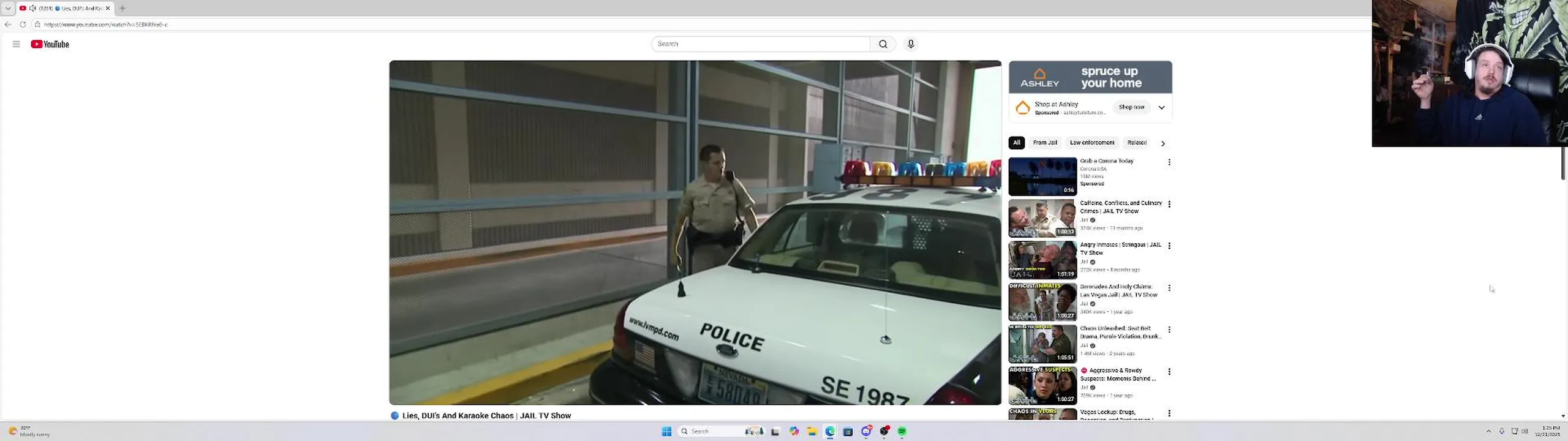
Task: Show more filter chips with right arrow
Action: coord(1163,143)
